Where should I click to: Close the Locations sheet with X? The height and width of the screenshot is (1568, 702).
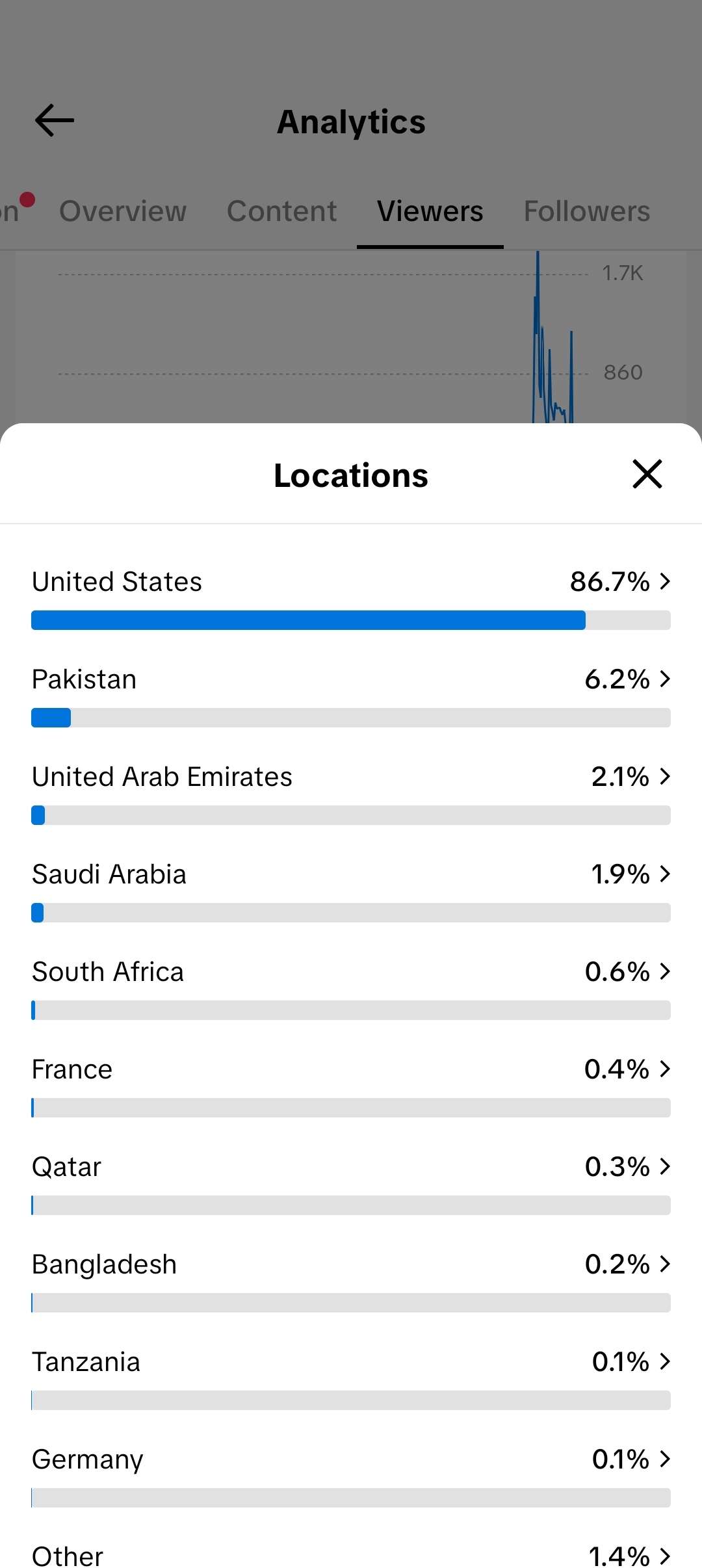pyautogui.click(x=647, y=474)
